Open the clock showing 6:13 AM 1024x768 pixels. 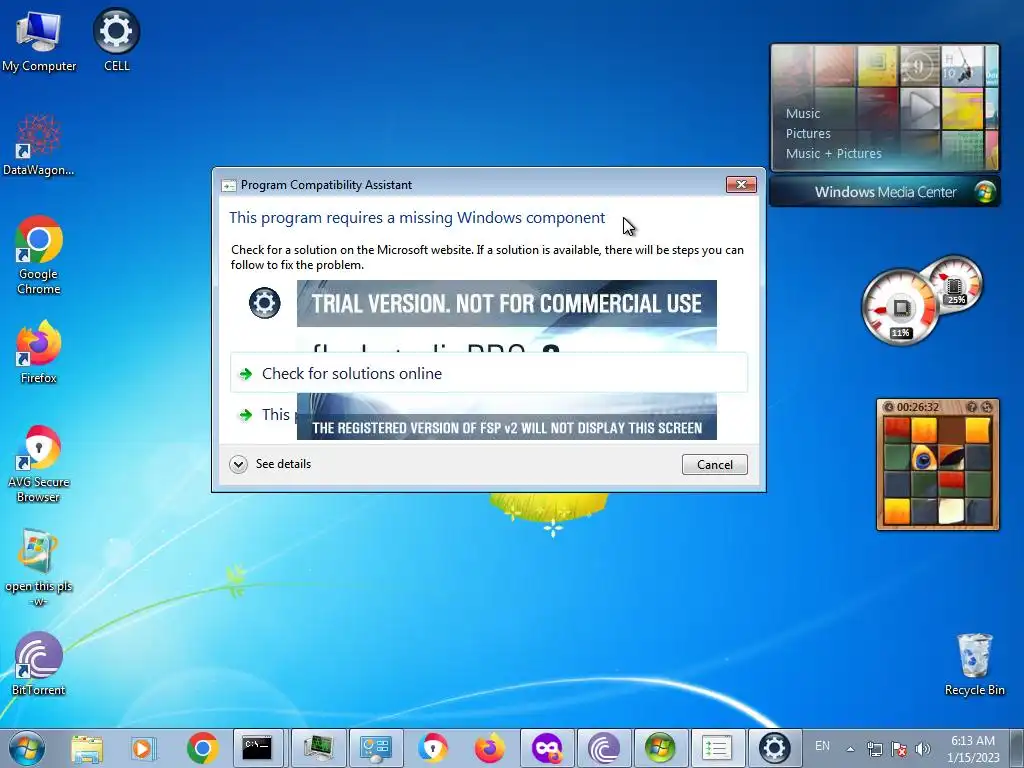pyautogui.click(x=973, y=749)
